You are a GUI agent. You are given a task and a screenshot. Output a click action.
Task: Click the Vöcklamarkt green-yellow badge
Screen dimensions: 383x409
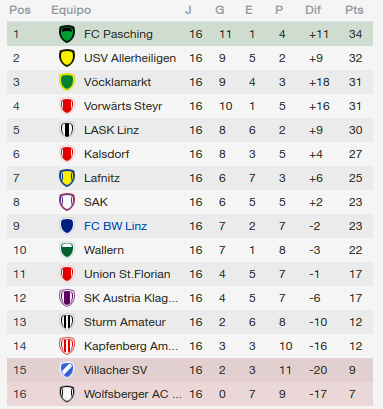(x=67, y=82)
